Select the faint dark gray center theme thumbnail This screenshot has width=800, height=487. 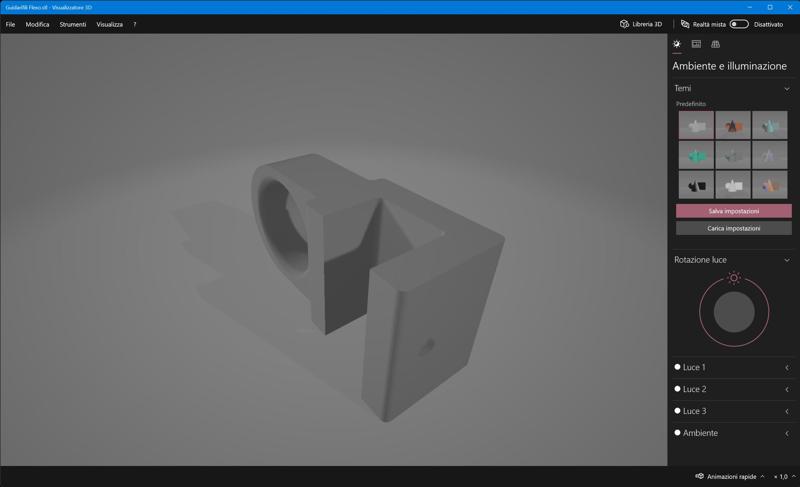[x=733, y=155]
